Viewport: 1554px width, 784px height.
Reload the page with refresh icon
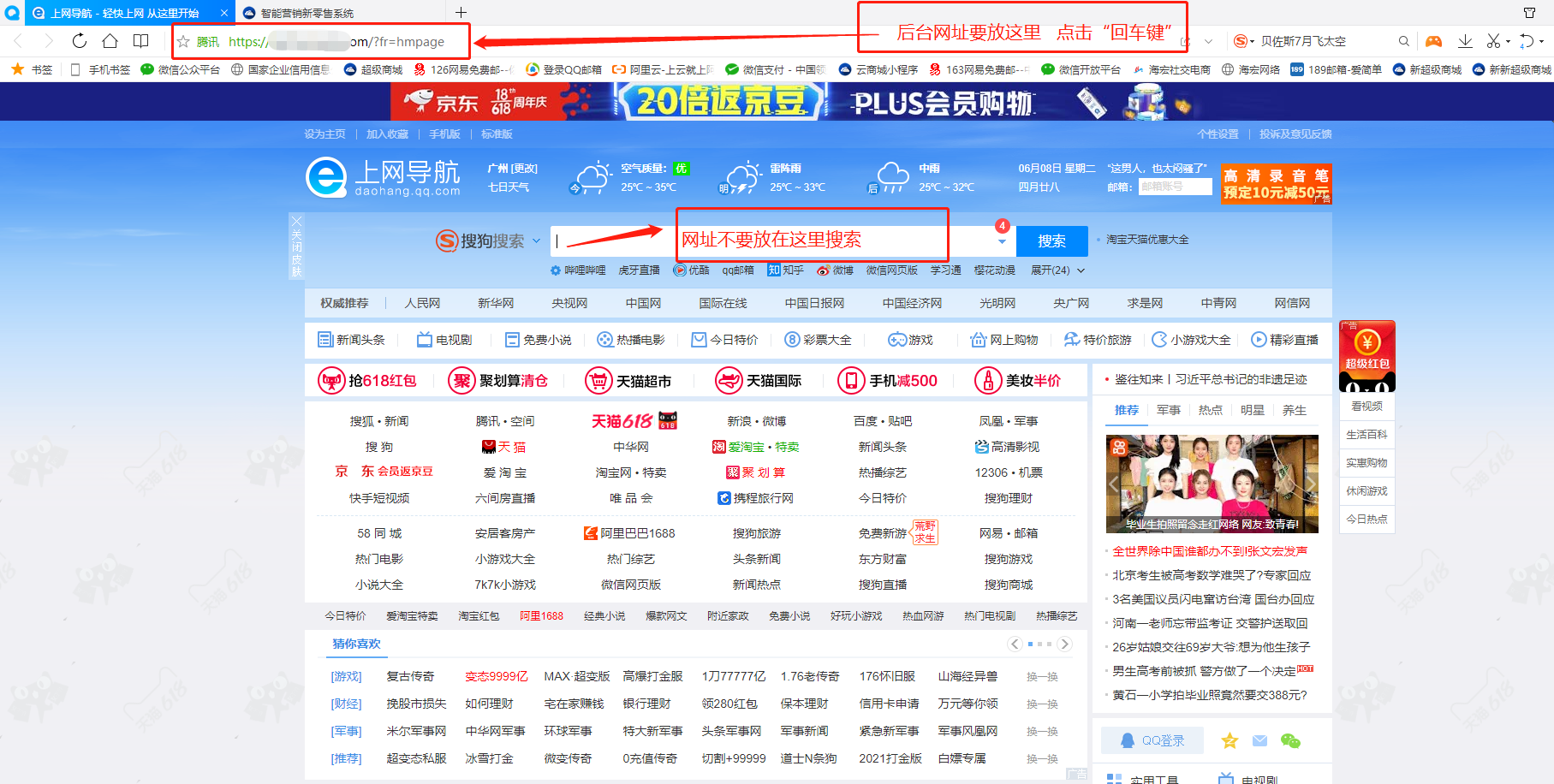coord(80,41)
